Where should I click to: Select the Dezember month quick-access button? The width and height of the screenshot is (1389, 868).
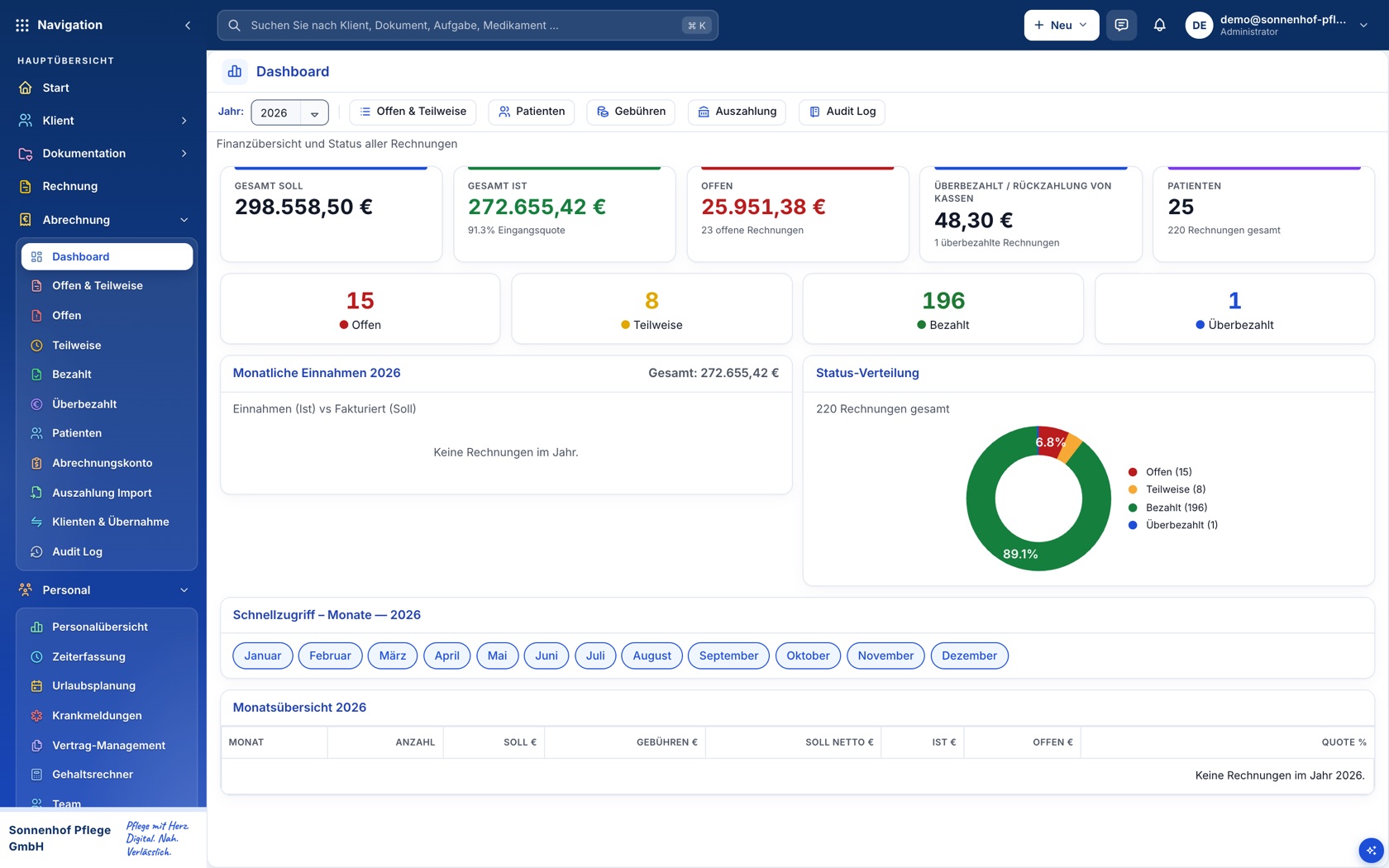pos(969,656)
